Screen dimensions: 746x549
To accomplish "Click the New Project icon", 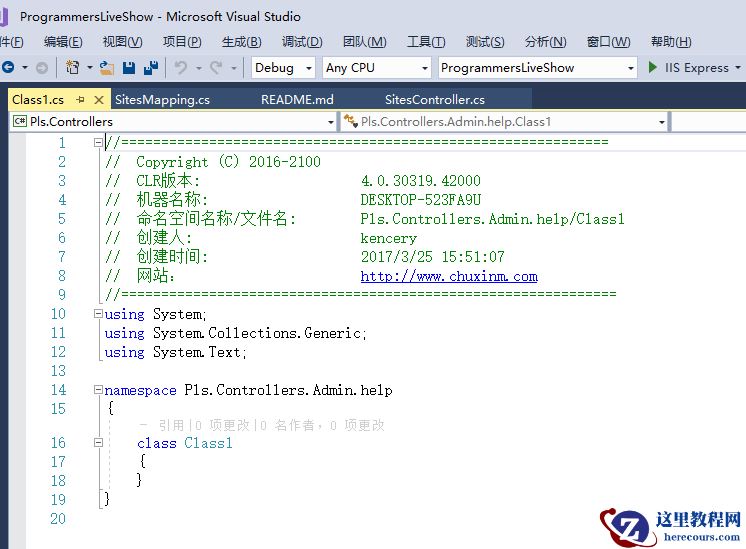I will (x=72, y=68).
